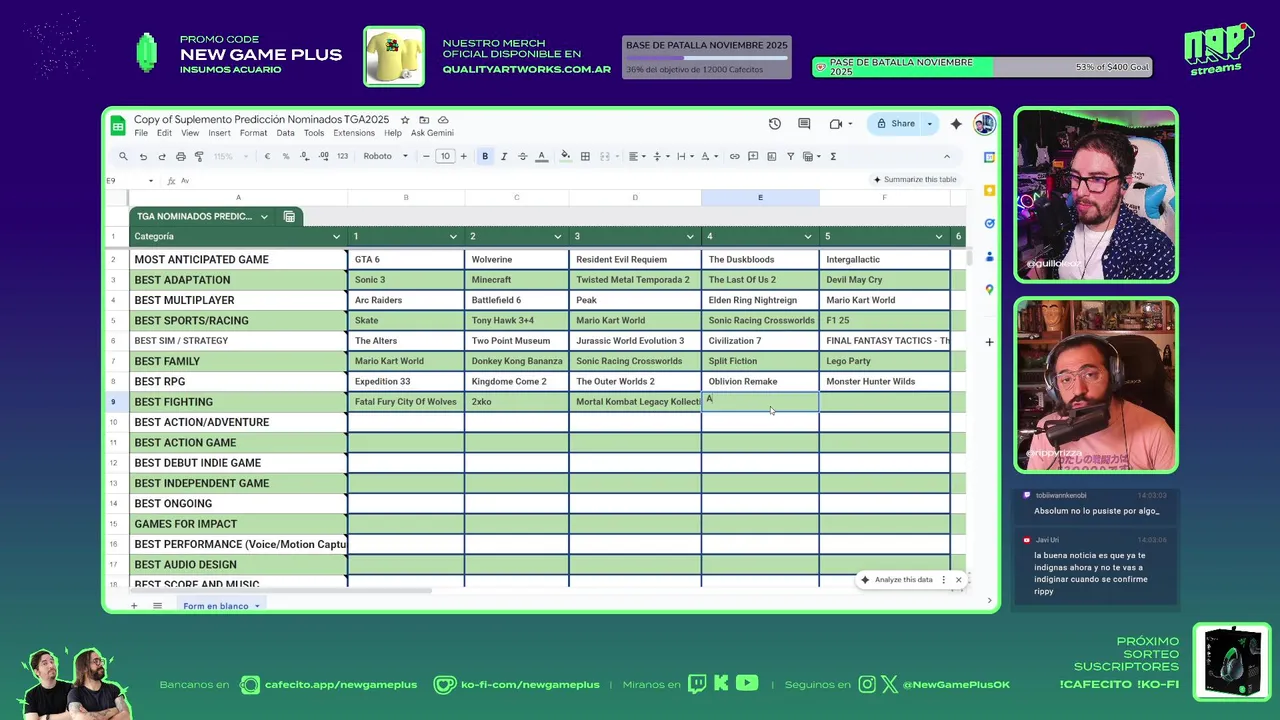
Task: Toggle italic formatting
Action: point(503,156)
